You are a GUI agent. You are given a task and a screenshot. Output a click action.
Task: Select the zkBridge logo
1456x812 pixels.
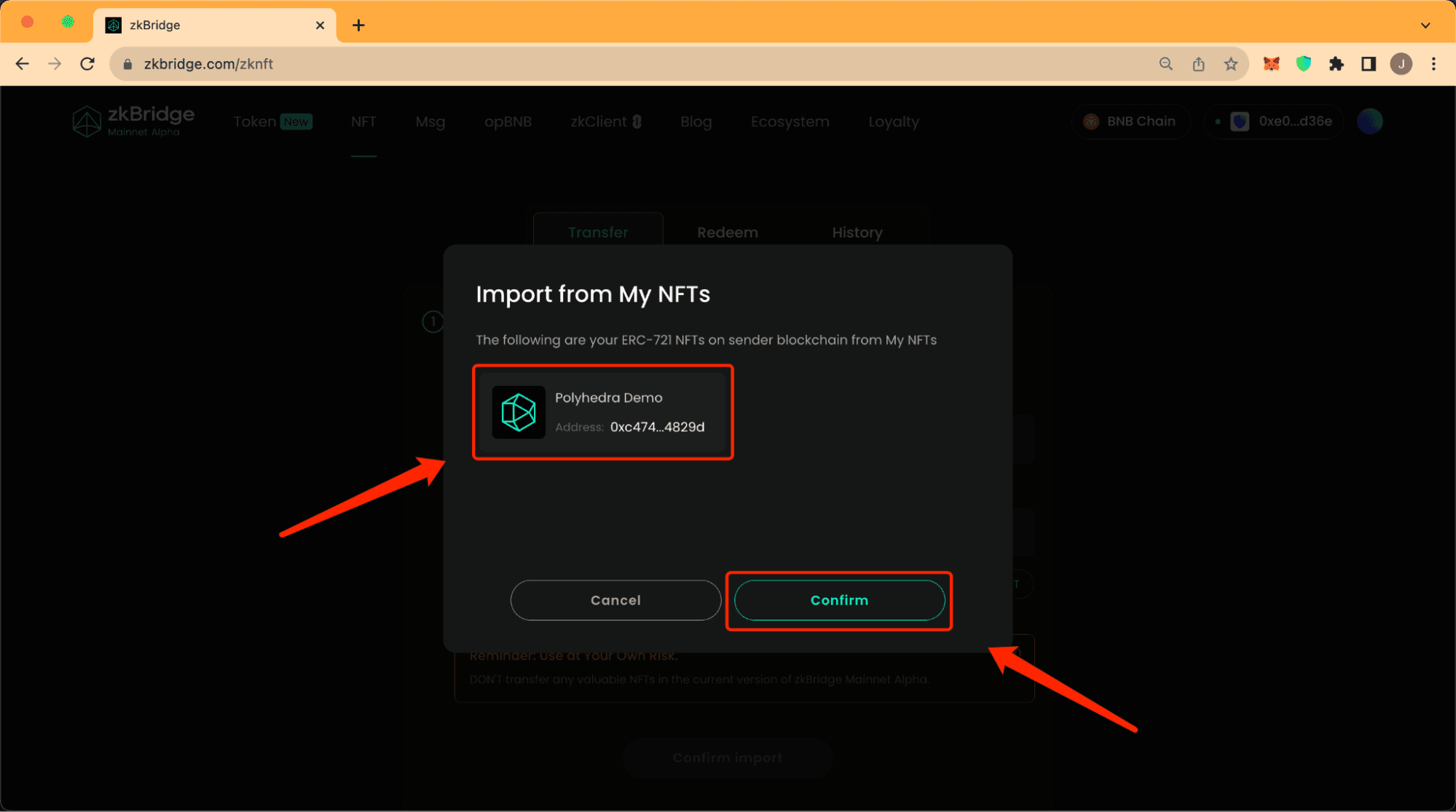pos(133,121)
